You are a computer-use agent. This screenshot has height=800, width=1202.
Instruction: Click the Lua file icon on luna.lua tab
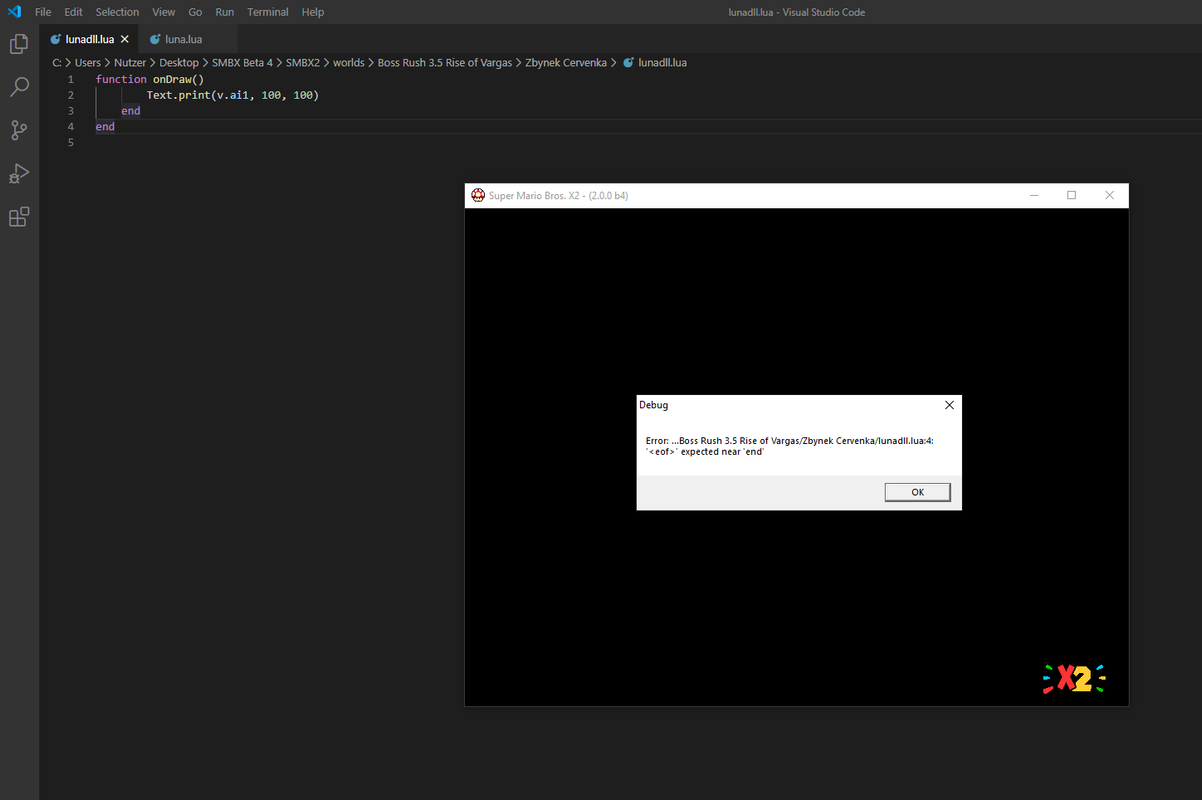click(155, 39)
